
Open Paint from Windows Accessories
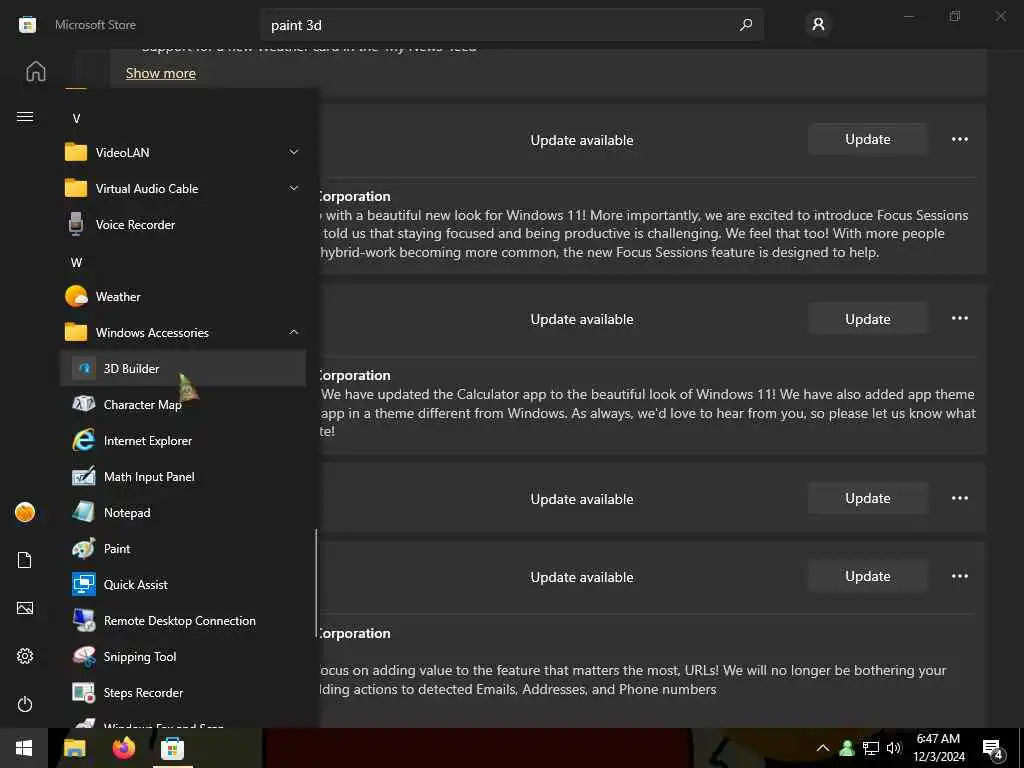[183, 549]
